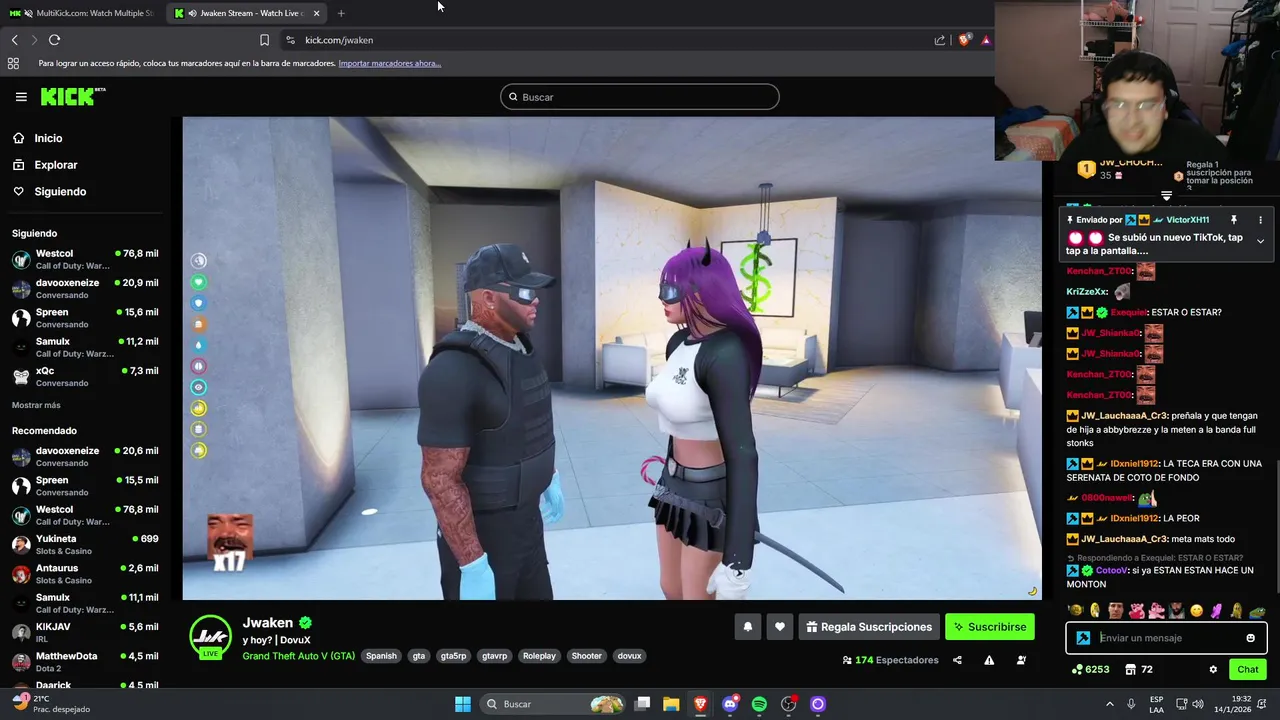
Task: Open xQc channel in sidebar
Action: point(84,376)
